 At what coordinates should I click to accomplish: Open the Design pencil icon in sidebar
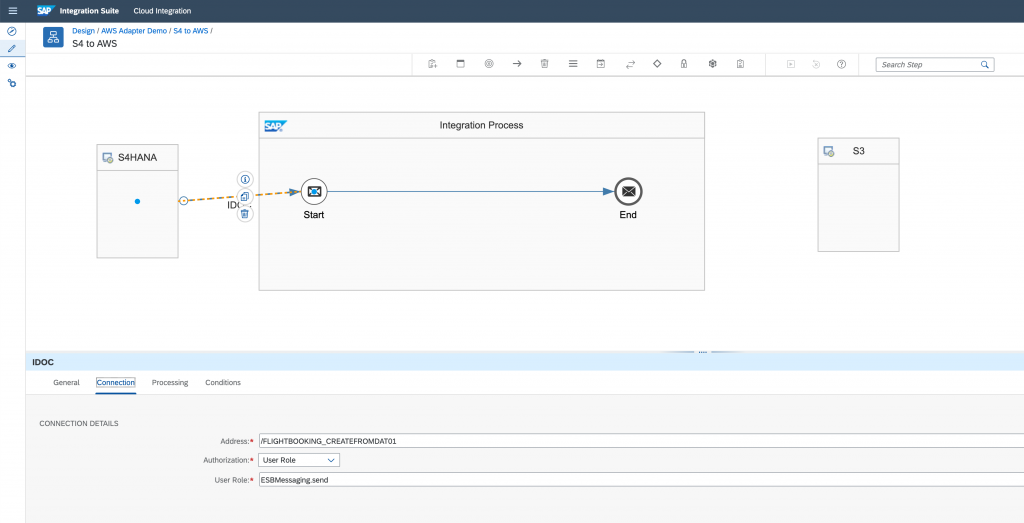pyautogui.click(x=12, y=48)
